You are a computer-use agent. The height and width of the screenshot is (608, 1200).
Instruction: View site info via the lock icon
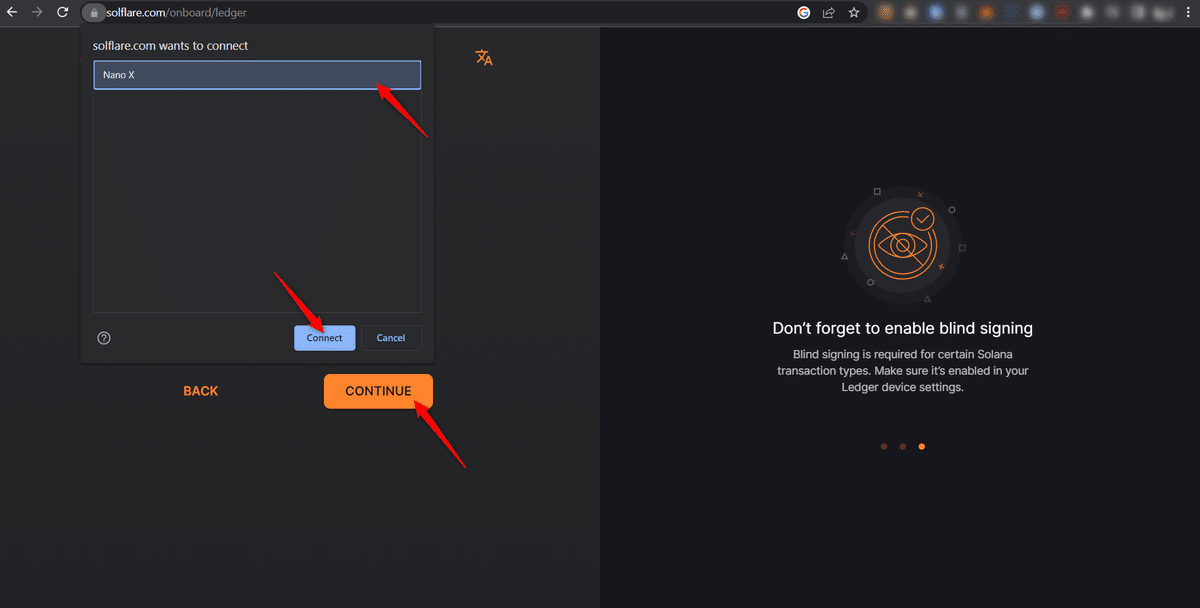click(92, 13)
